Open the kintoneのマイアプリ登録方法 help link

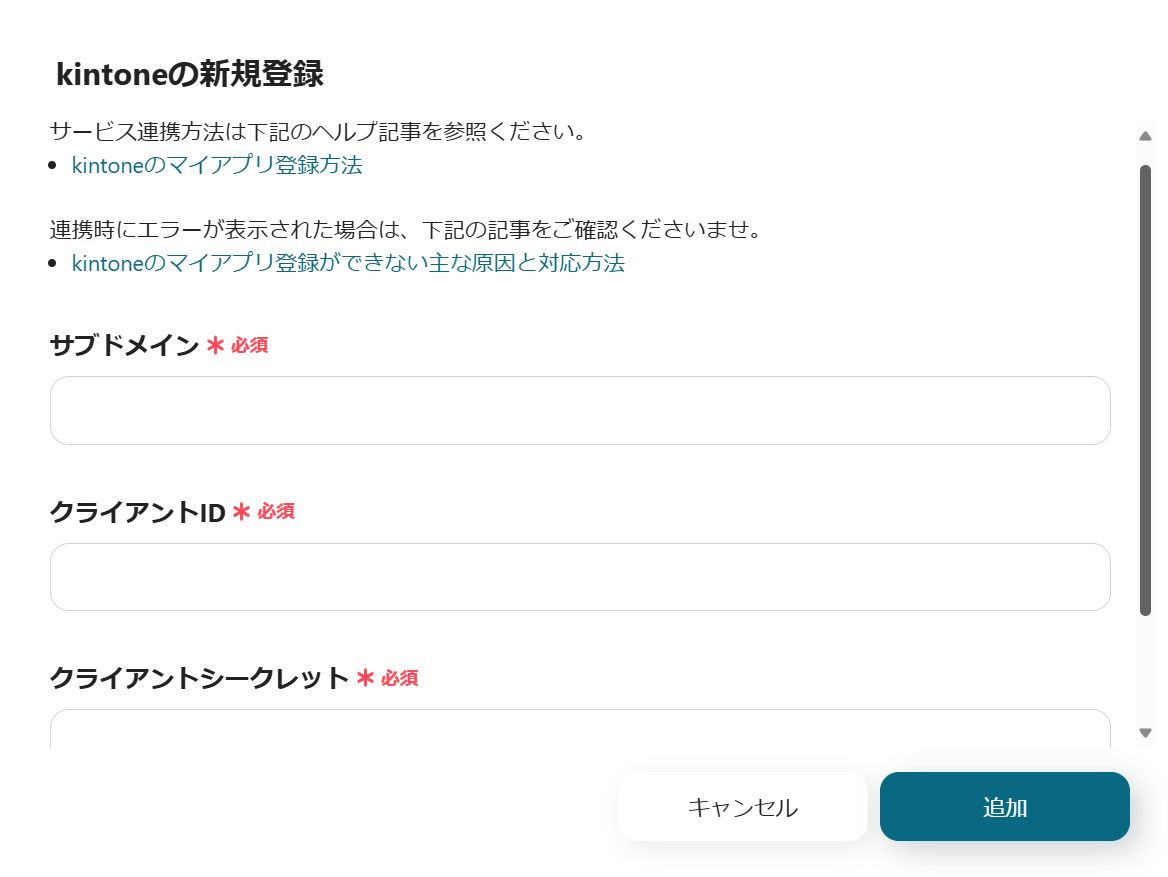tap(217, 166)
